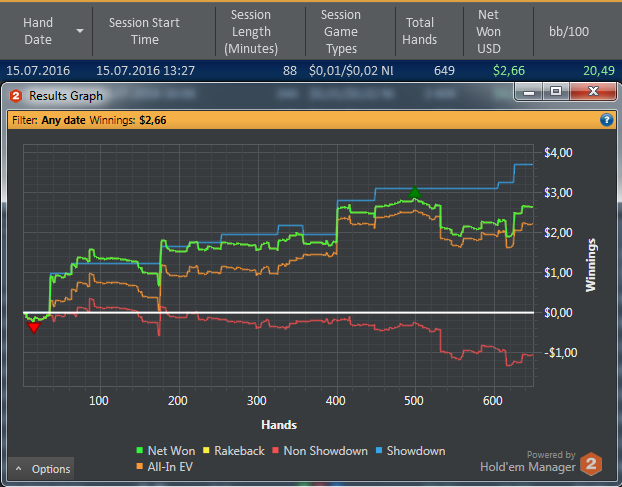Click the Winnings axis label
Viewport: 622px width, 487px height.
591,265
